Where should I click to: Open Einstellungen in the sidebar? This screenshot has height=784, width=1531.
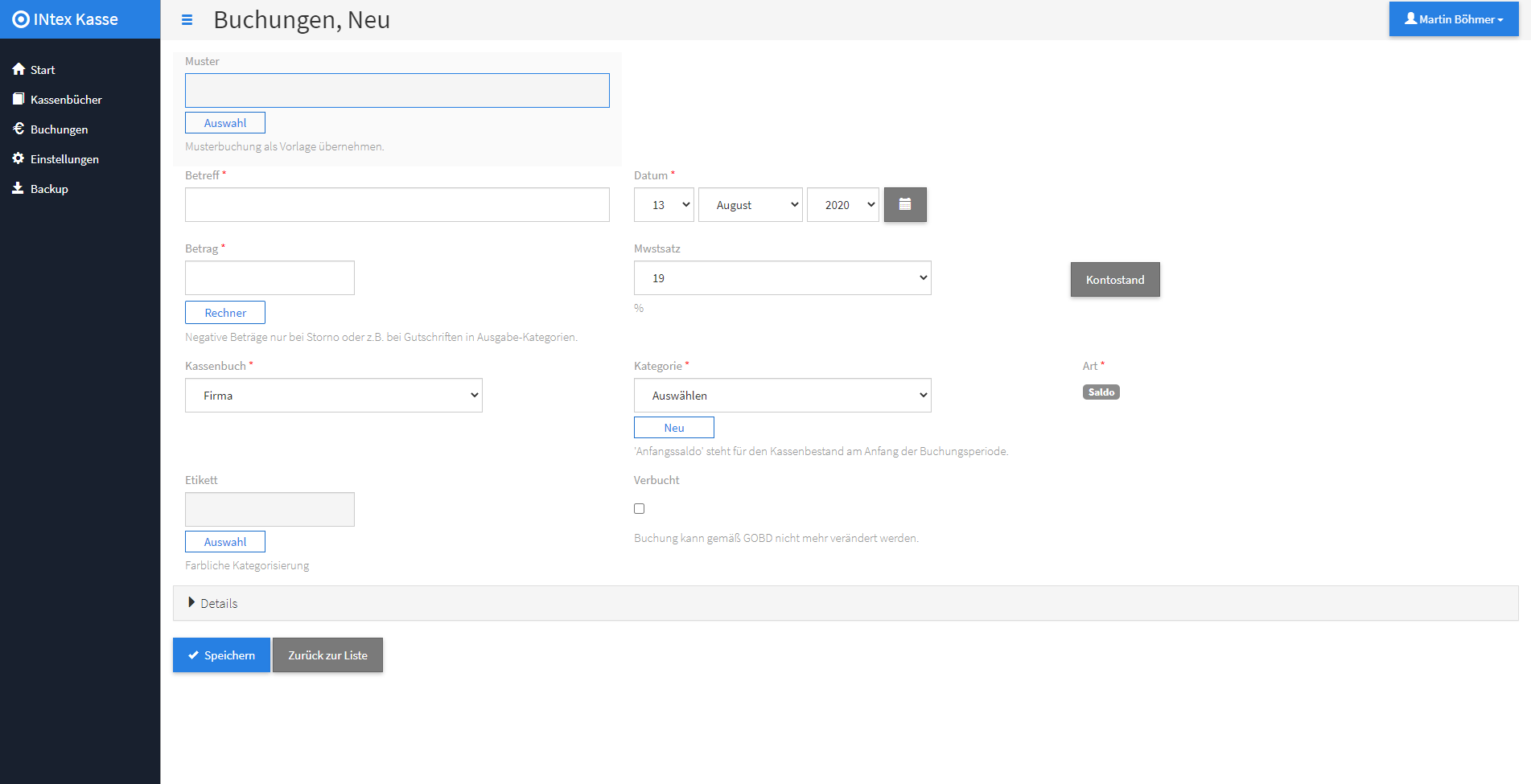pos(64,159)
